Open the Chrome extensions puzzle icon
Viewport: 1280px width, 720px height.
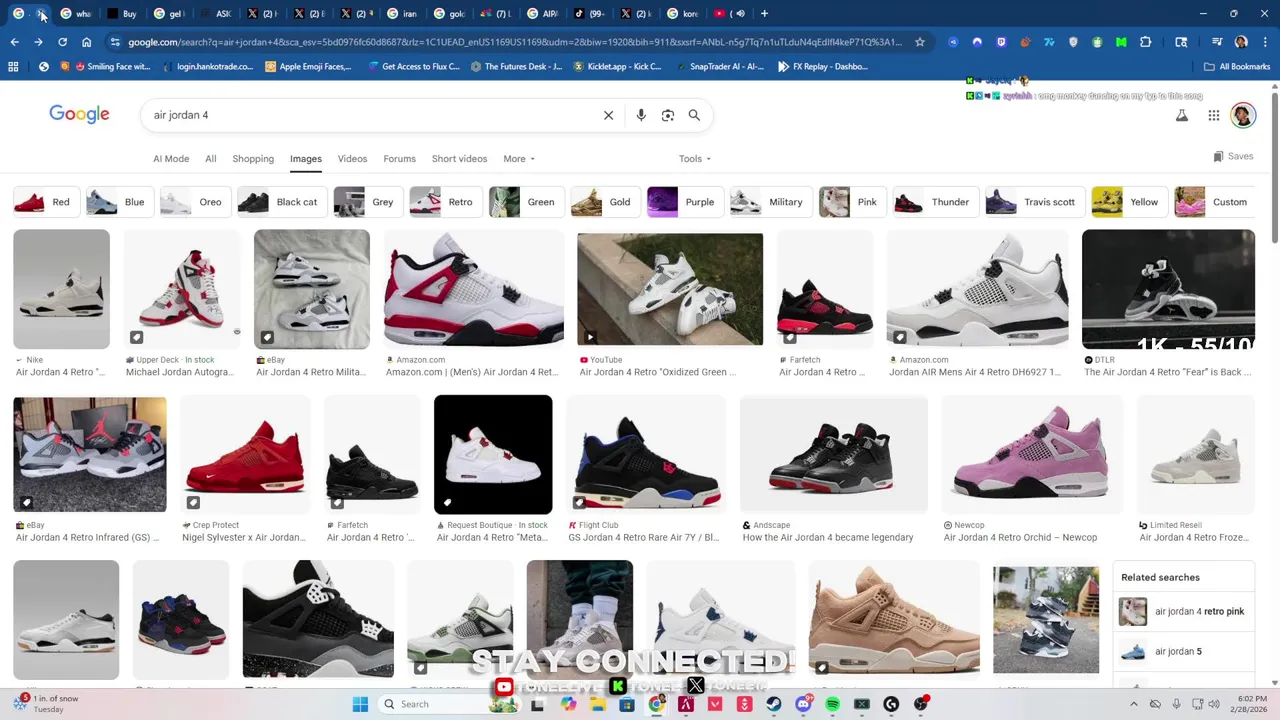tap(1145, 42)
